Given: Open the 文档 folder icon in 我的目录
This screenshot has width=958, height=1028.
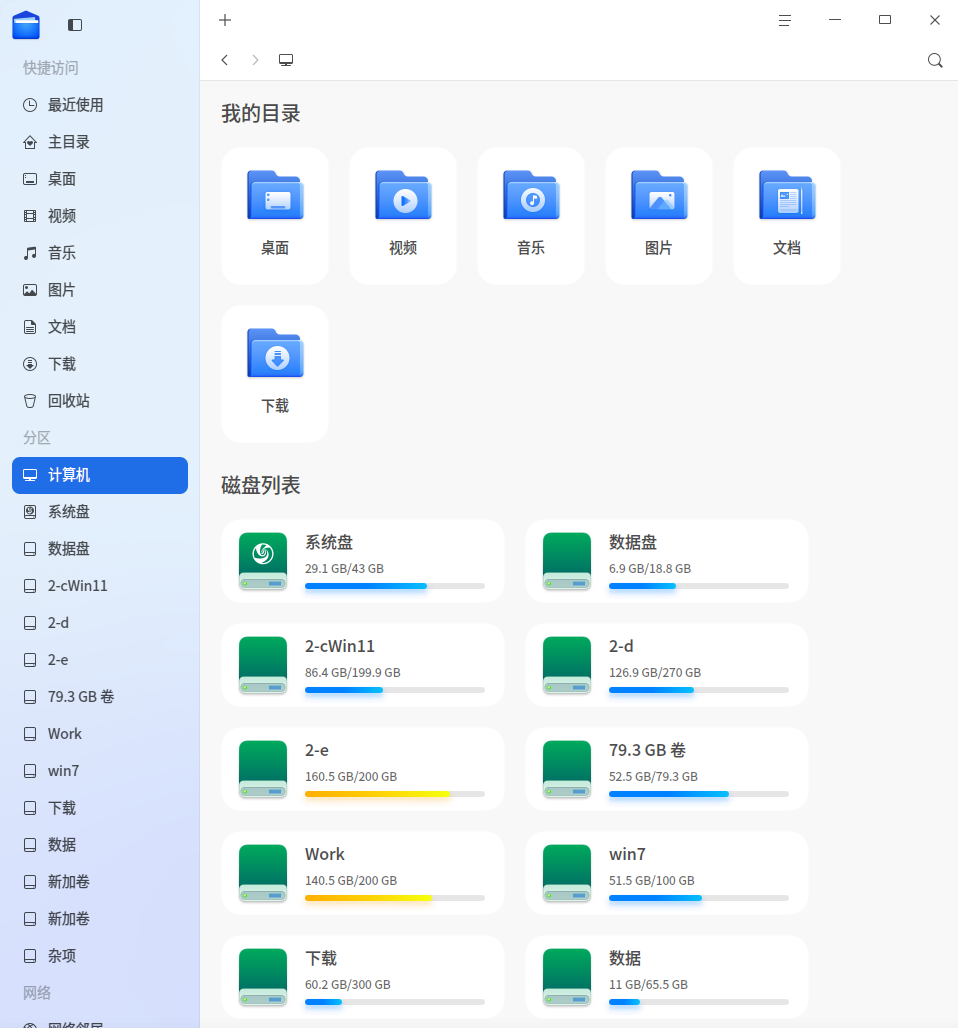Looking at the screenshot, I should click(x=787, y=195).
